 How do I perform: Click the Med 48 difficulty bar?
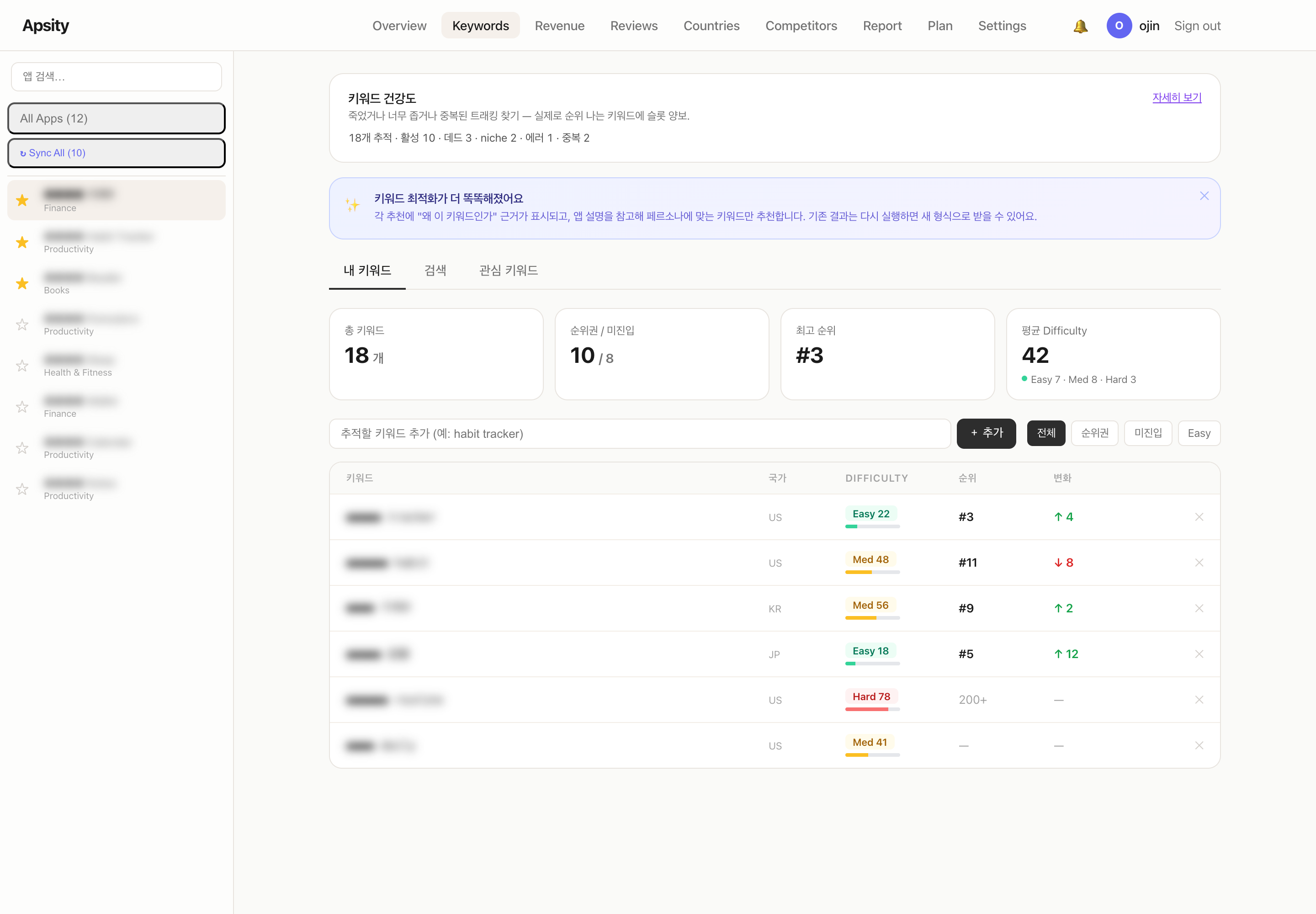[872, 572]
